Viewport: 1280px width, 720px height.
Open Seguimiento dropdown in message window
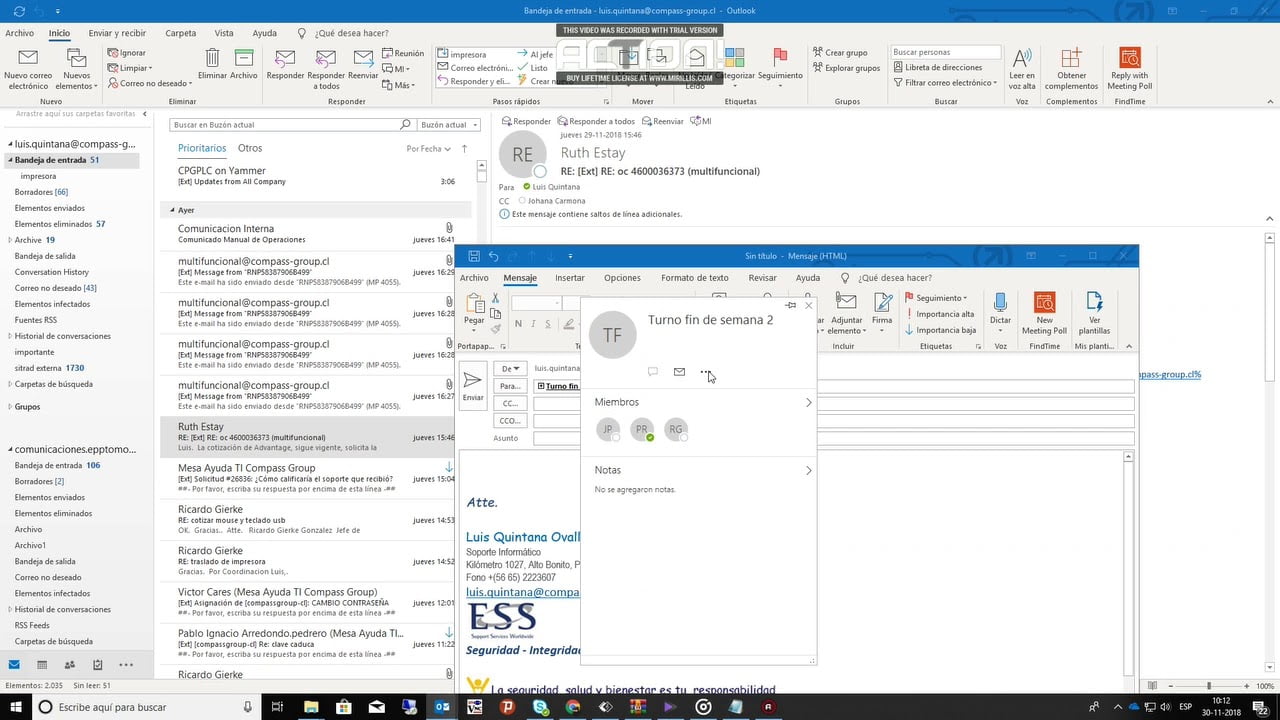click(936, 298)
